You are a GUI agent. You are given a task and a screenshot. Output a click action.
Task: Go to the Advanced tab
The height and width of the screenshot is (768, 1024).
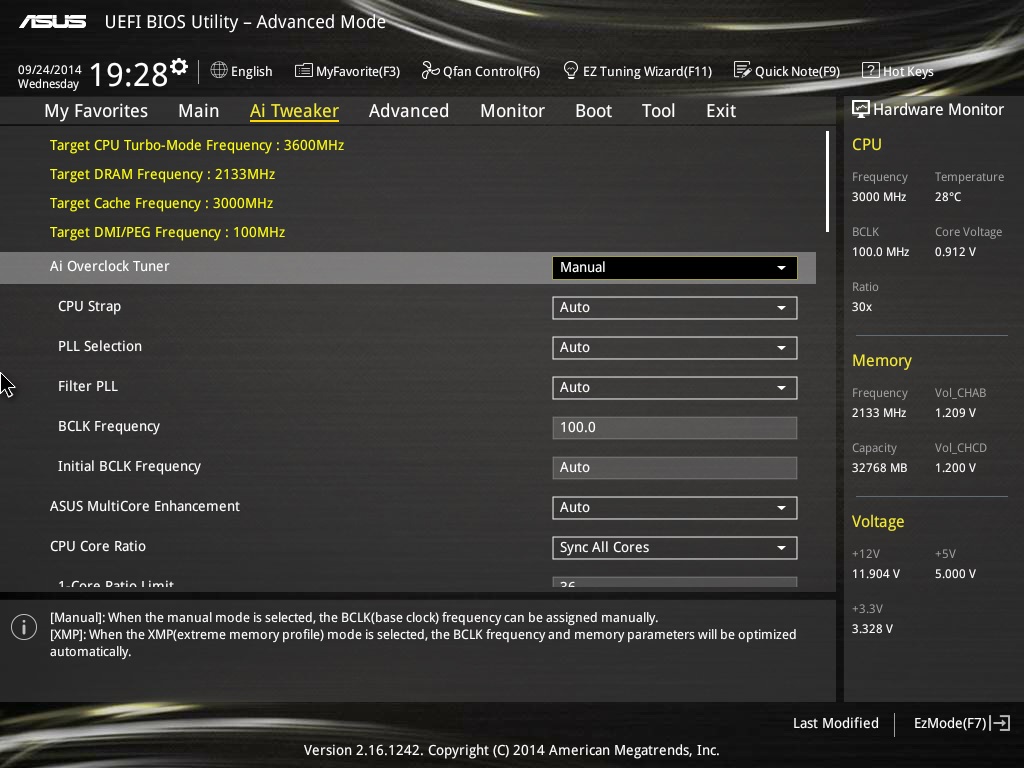409,111
